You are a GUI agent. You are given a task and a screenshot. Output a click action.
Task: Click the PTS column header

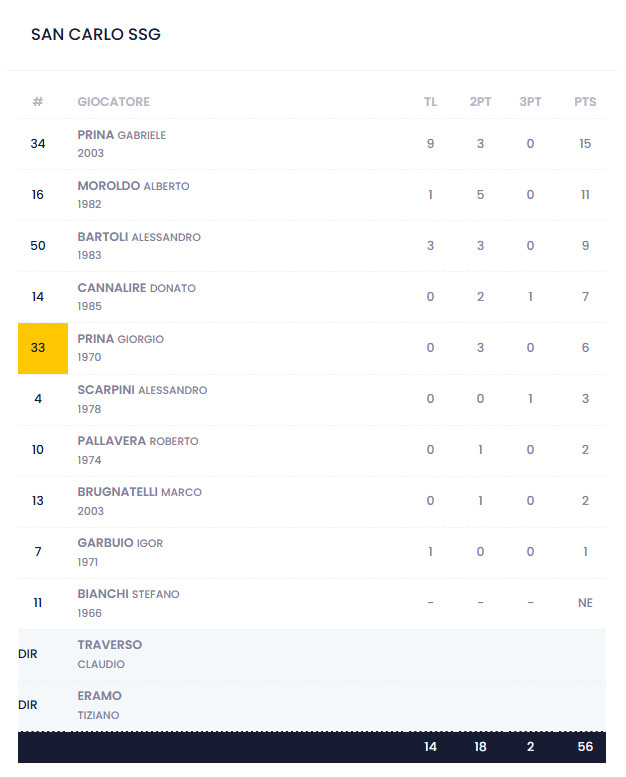click(585, 102)
